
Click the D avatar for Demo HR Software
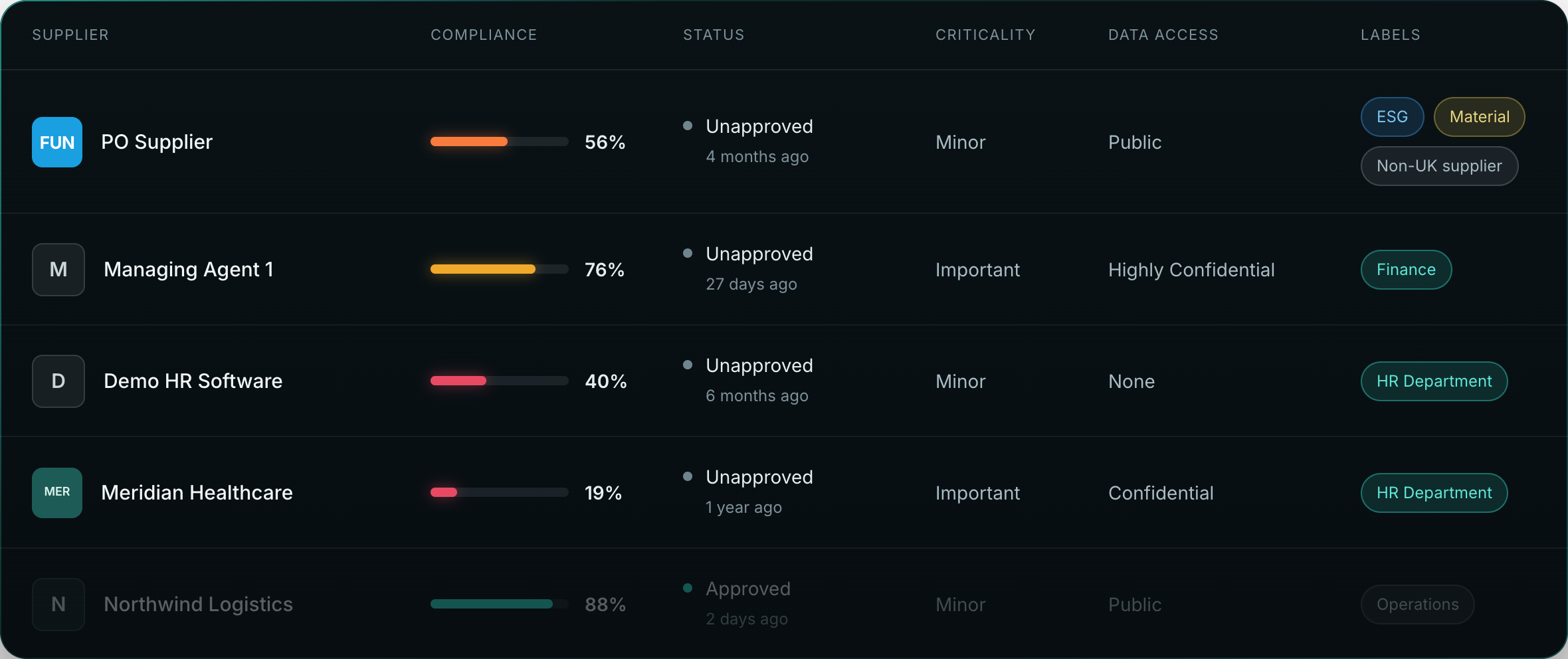(x=58, y=381)
